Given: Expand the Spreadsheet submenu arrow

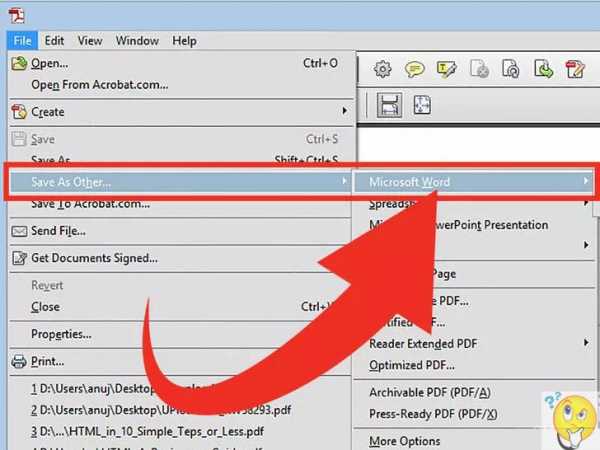Looking at the screenshot, I should click(586, 203).
